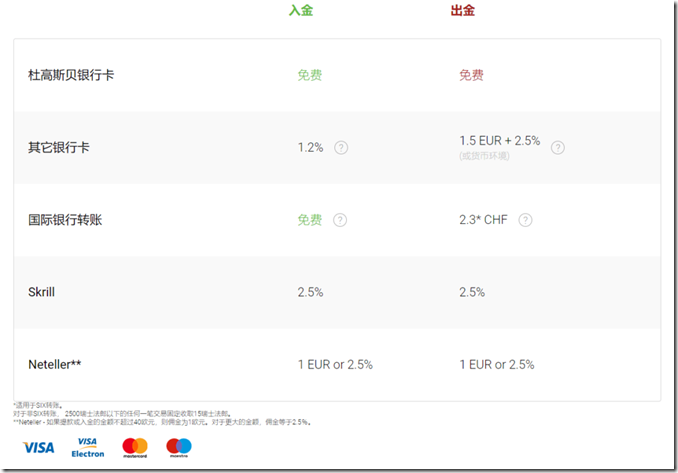Click the Skrill 2.5% withdrawal fee
This screenshot has width=678, height=473.
(472, 292)
